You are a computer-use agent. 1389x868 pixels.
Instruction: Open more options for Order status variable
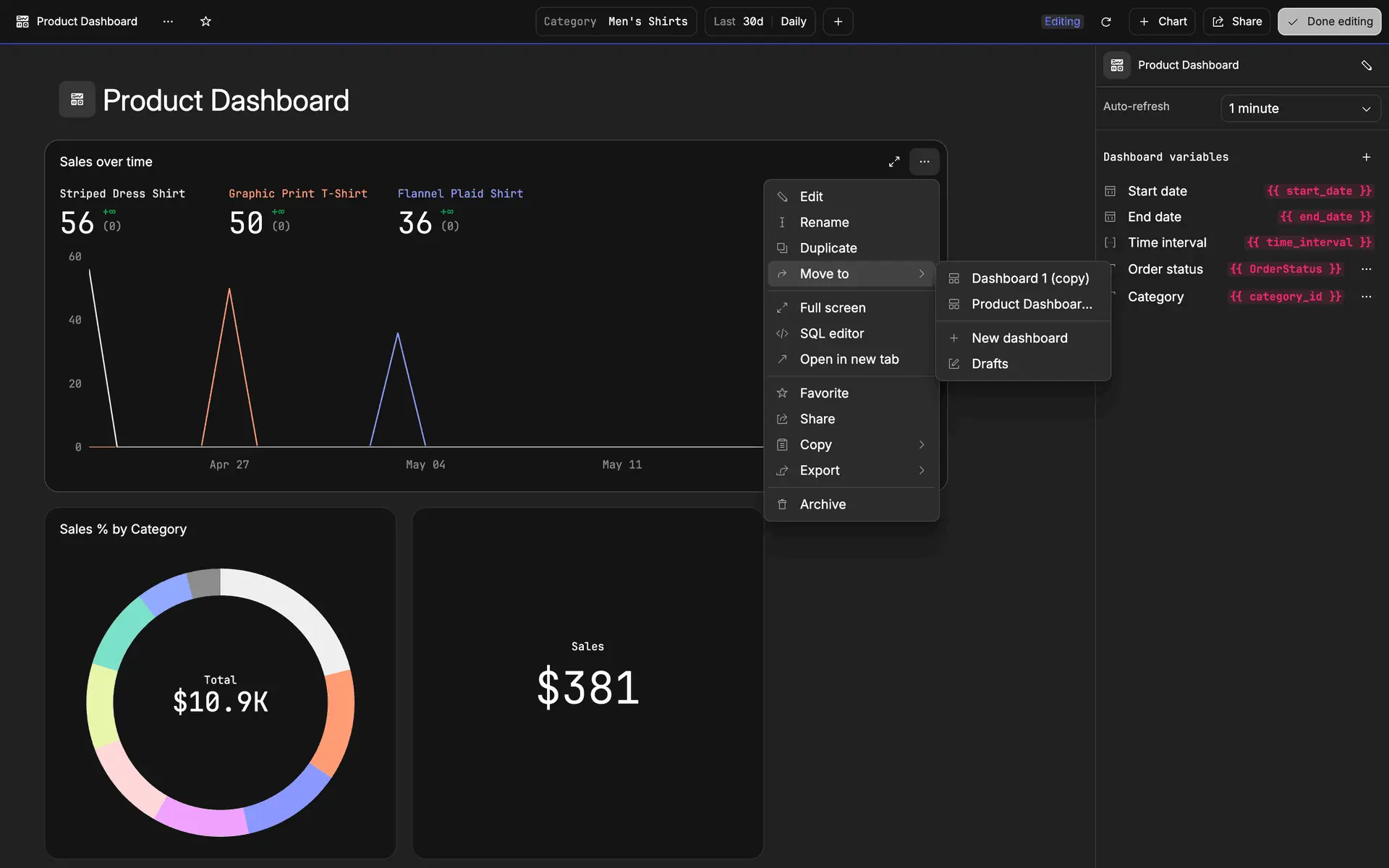pos(1366,269)
